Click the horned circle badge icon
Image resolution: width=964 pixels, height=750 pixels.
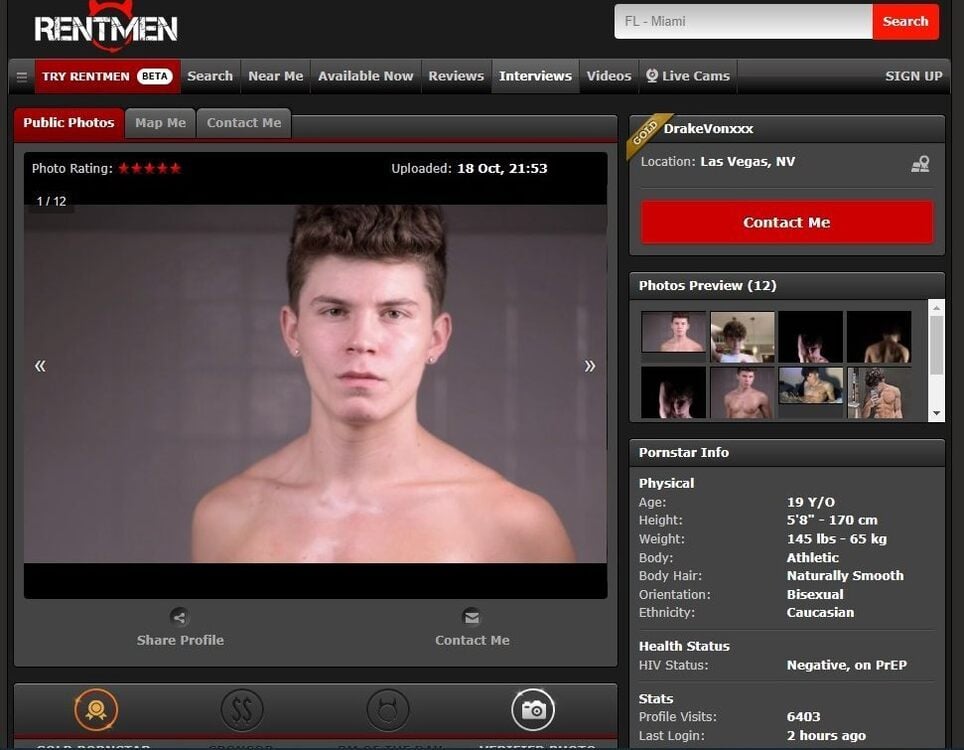tap(388, 710)
